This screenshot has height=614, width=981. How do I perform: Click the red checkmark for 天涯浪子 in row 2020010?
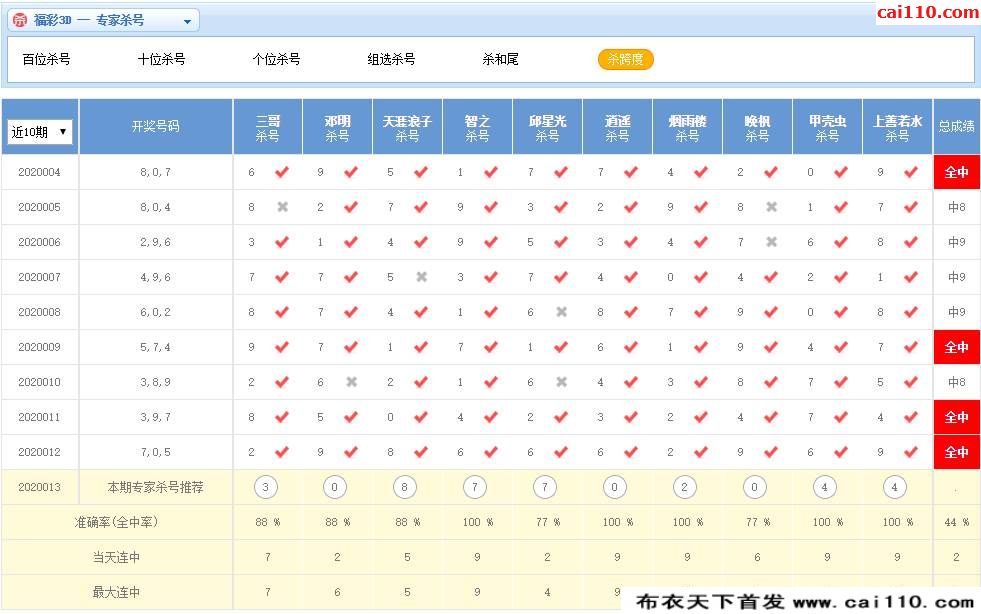421,381
